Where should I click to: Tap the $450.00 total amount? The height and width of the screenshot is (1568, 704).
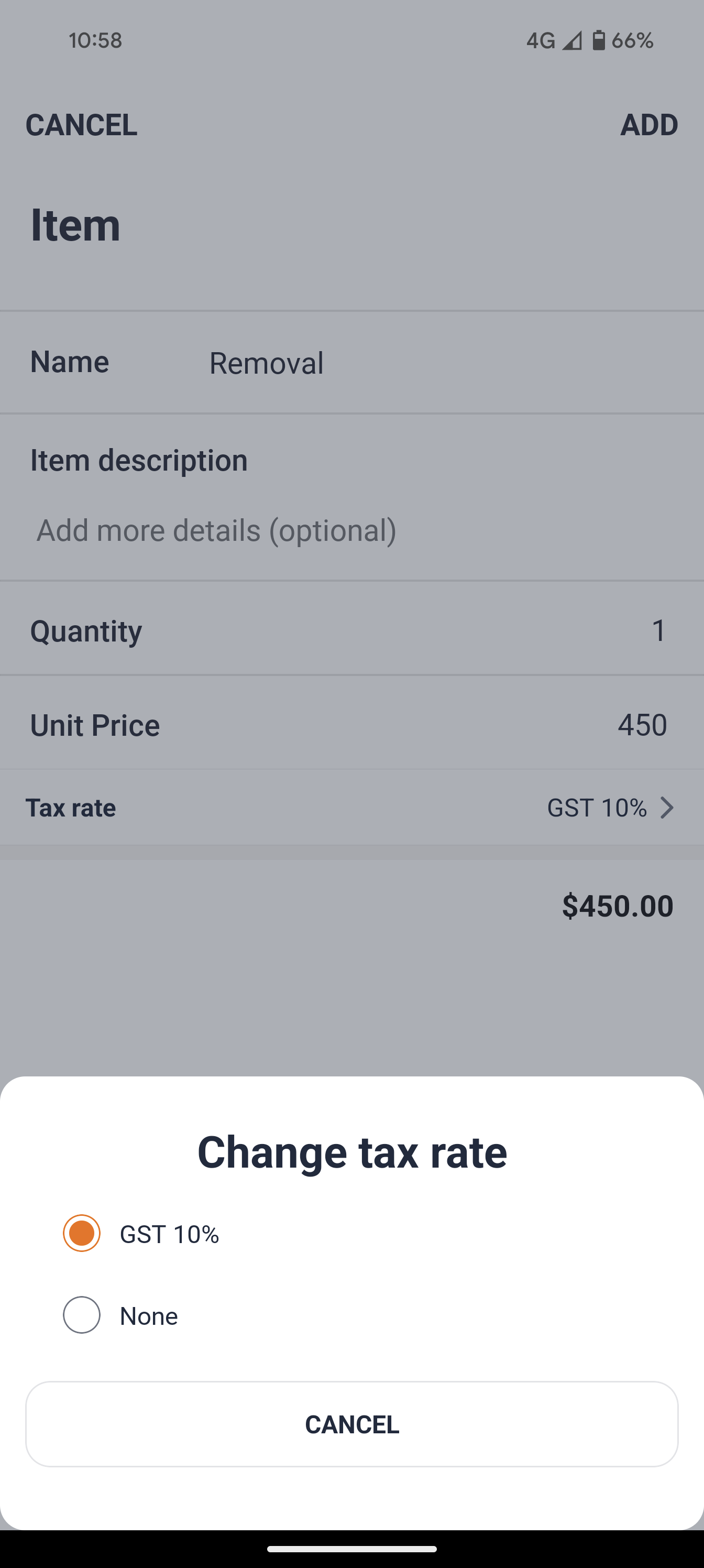(x=617, y=906)
